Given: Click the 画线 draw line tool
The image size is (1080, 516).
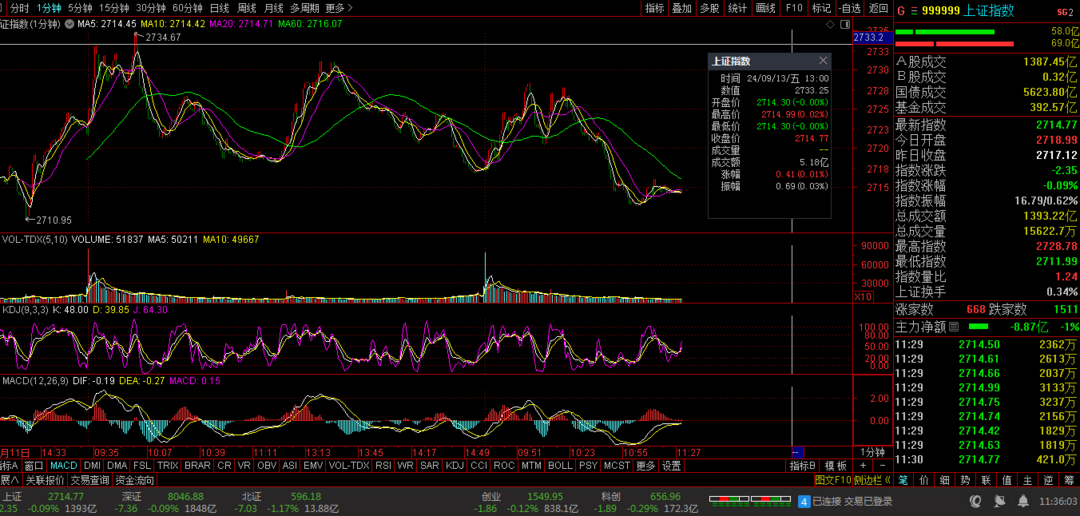Looking at the screenshot, I should point(765,8).
